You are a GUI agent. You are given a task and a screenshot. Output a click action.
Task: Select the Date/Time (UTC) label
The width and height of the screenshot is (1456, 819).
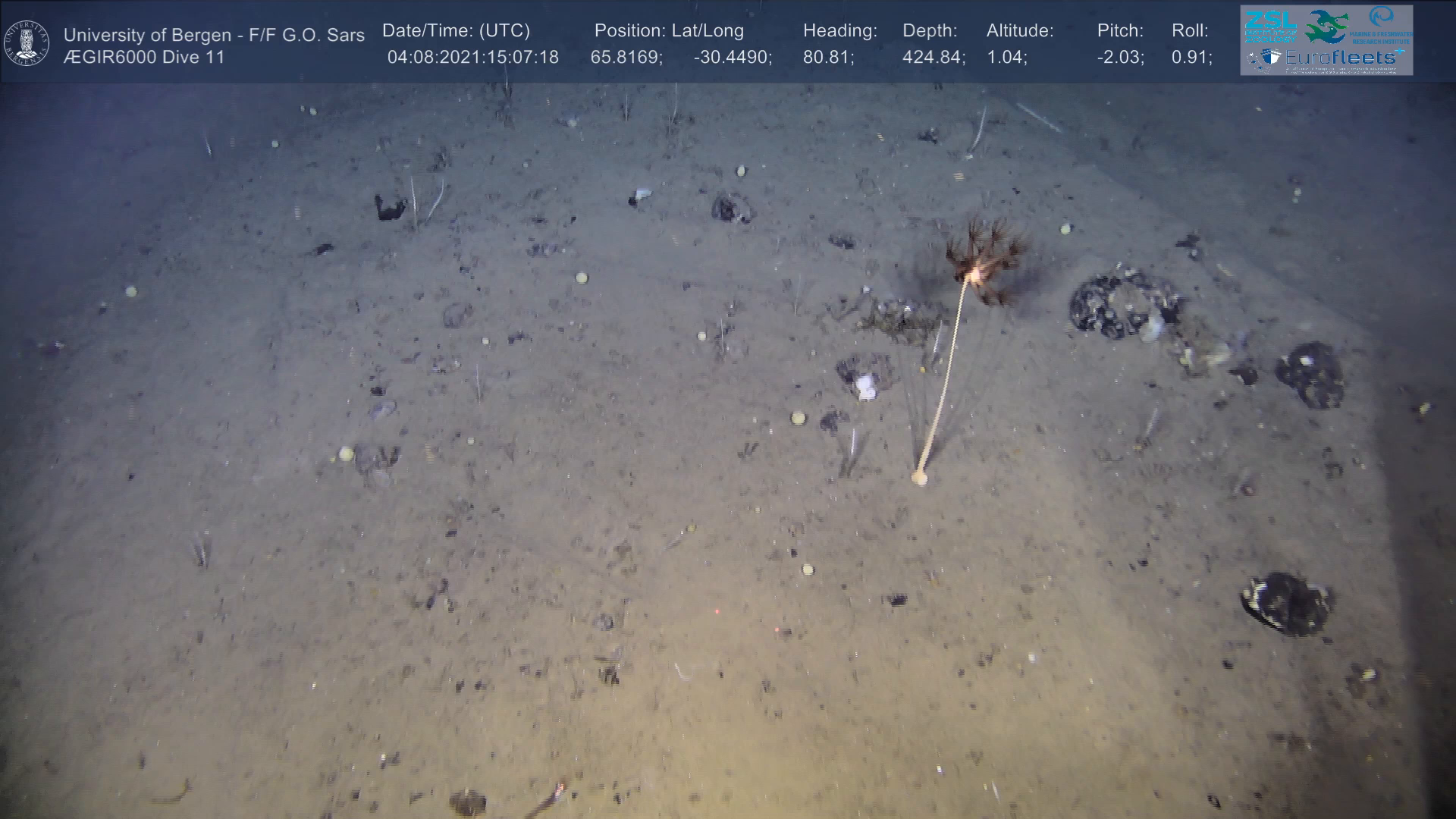(456, 31)
